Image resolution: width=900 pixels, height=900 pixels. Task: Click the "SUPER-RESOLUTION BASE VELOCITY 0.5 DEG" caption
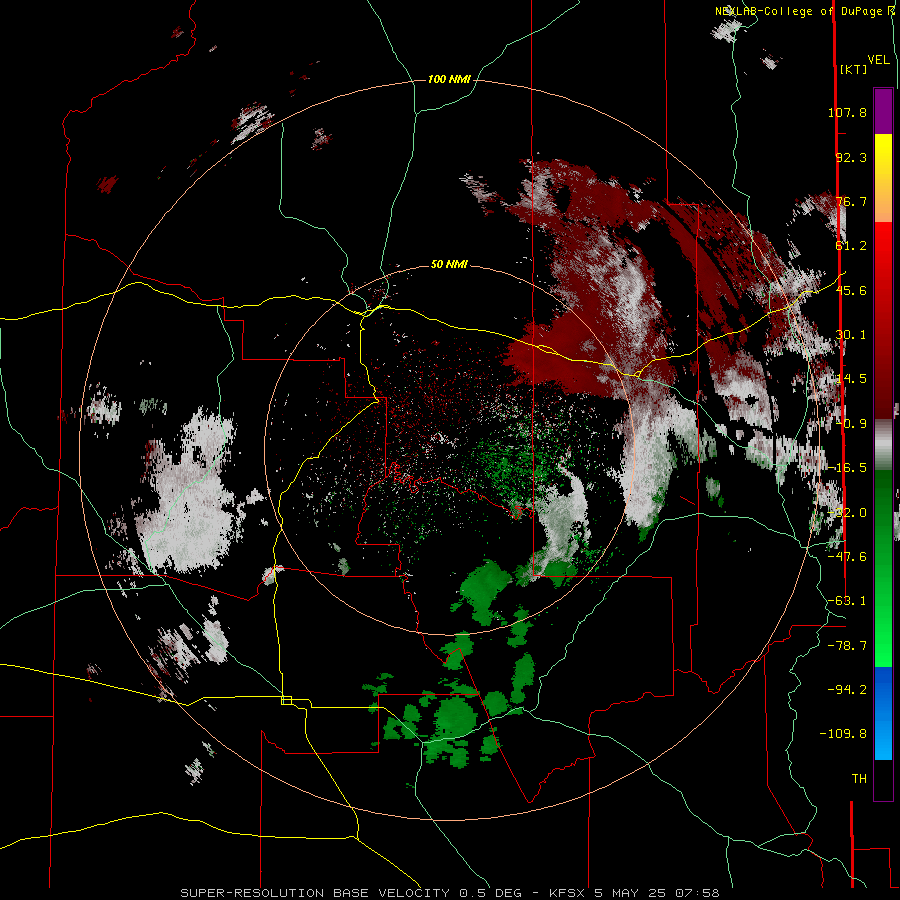(x=351, y=893)
